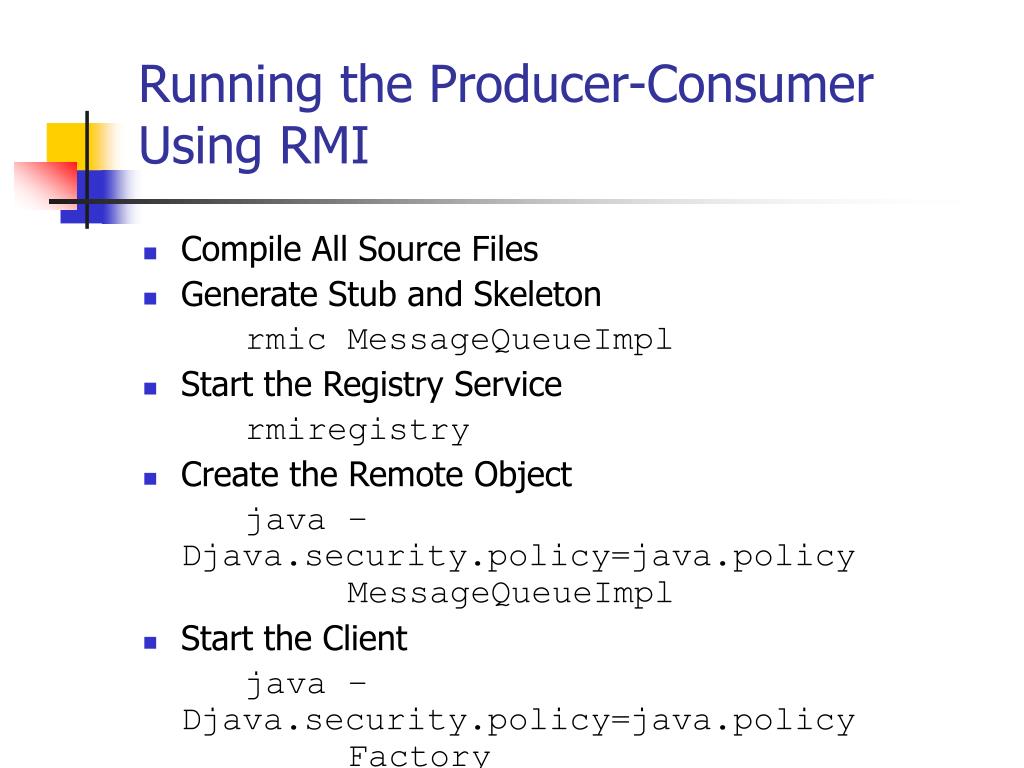Click the bullet icon beside 'Generate Stub and Skeleton'
The height and width of the screenshot is (768, 1024).
(x=150, y=298)
